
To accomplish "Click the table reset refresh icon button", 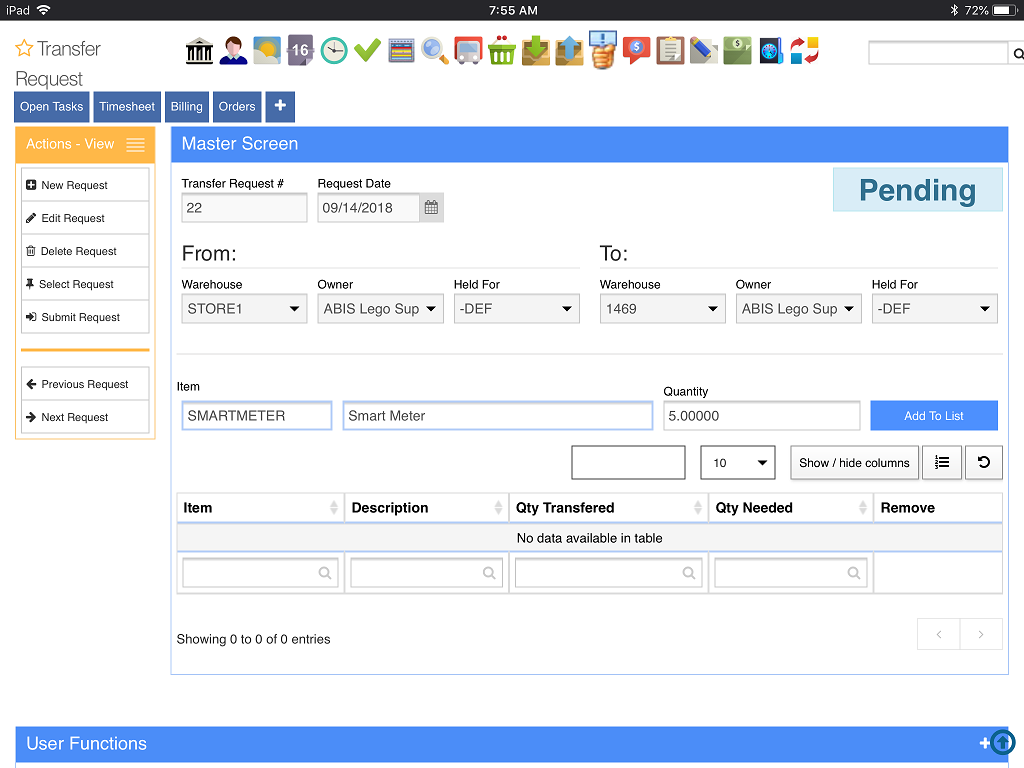I will (x=983, y=462).
